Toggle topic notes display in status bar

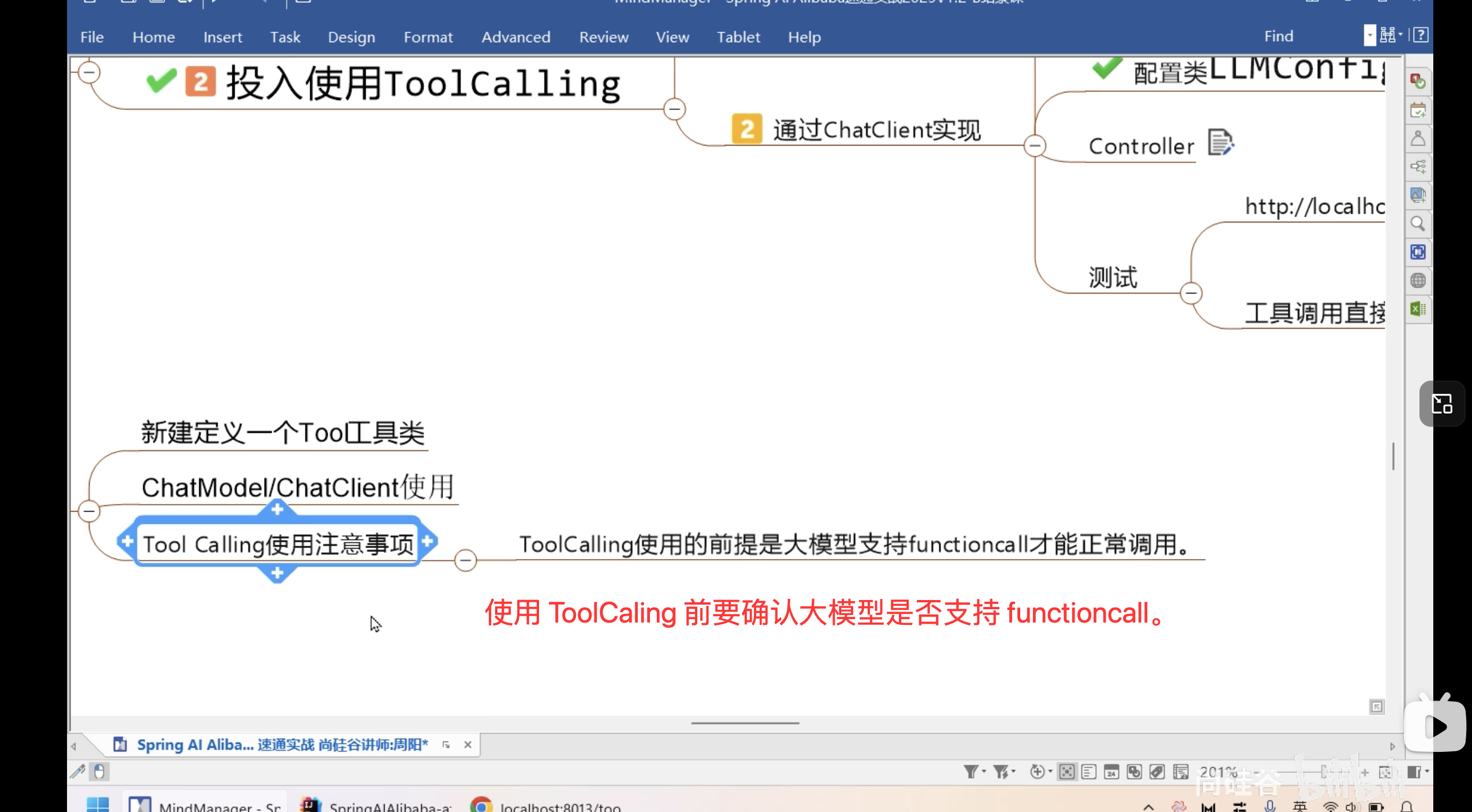[x=1089, y=772]
